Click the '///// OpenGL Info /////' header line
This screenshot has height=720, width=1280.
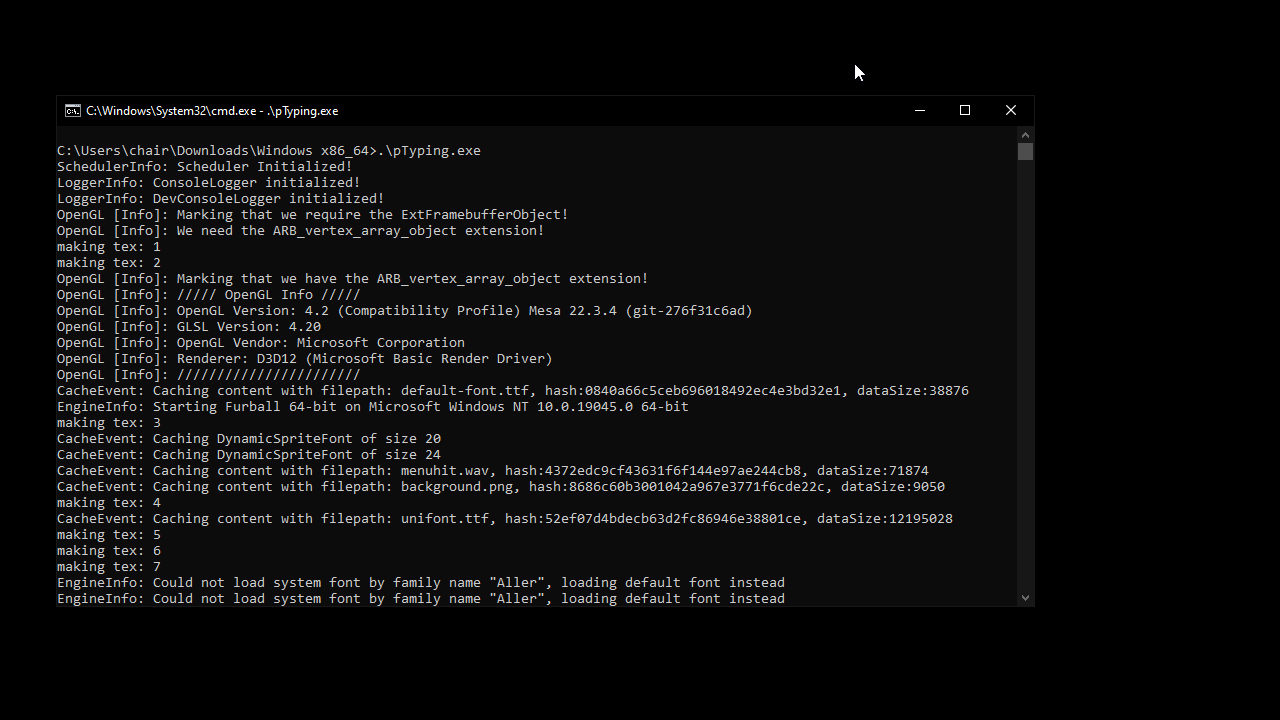pos(209,295)
